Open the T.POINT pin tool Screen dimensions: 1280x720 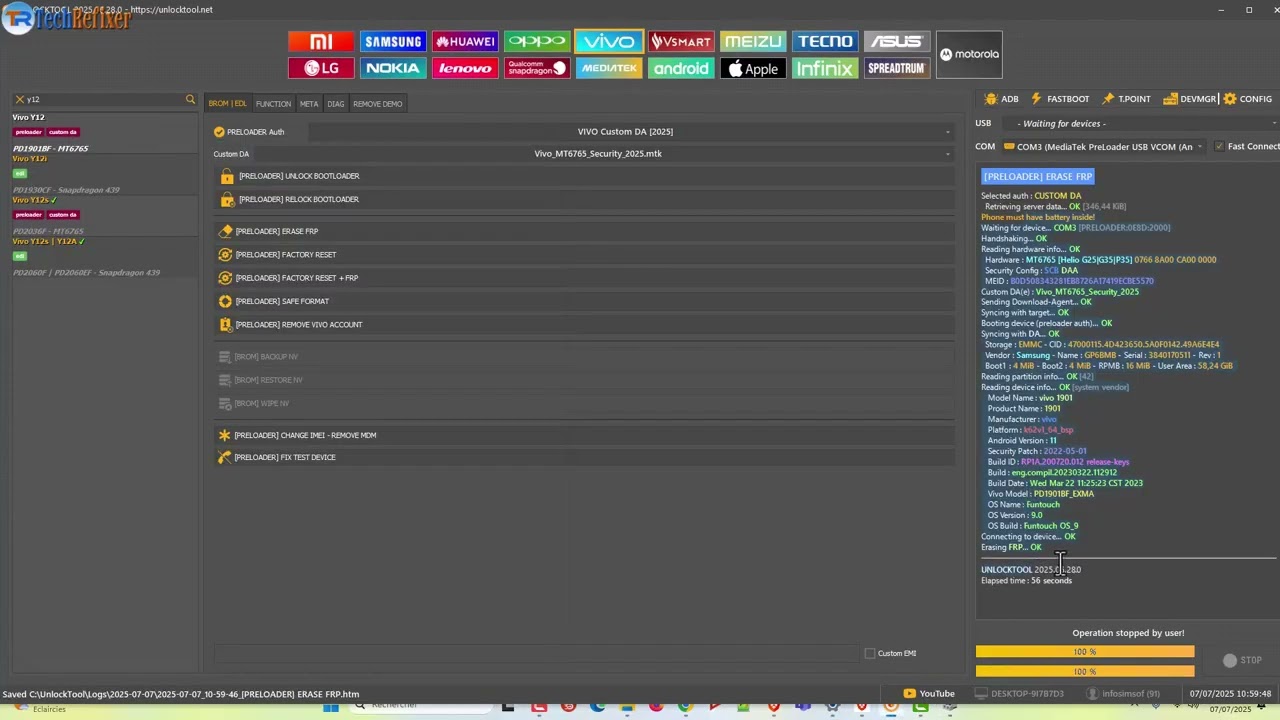1127,99
